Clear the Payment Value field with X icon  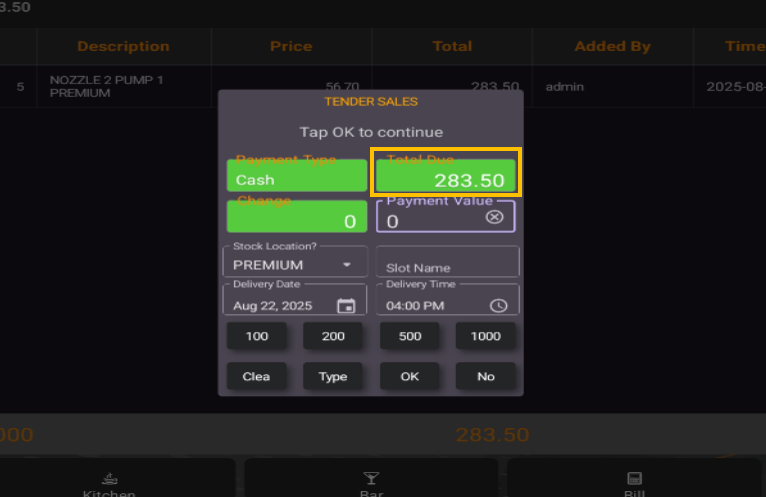494,217
